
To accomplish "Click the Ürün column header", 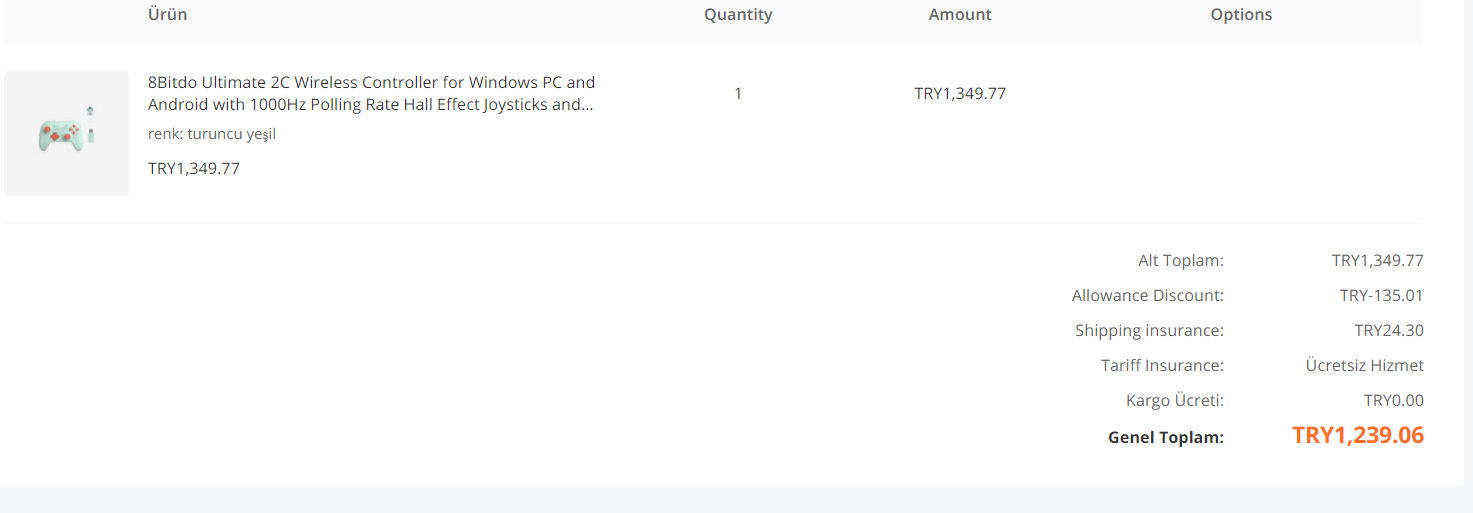I will click(x=167, y=14).
